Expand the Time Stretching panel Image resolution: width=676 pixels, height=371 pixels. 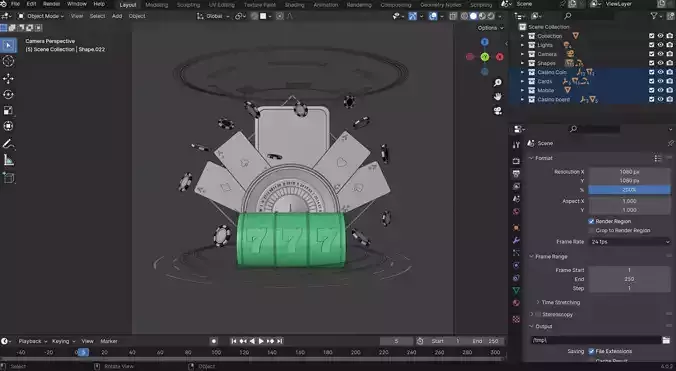pos(538,302)
